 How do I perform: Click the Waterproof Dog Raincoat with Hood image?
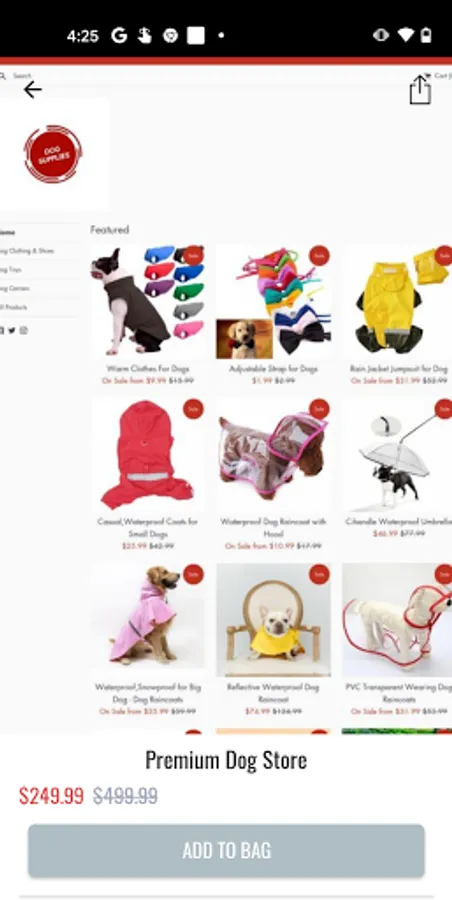click(x=273, y=455)
